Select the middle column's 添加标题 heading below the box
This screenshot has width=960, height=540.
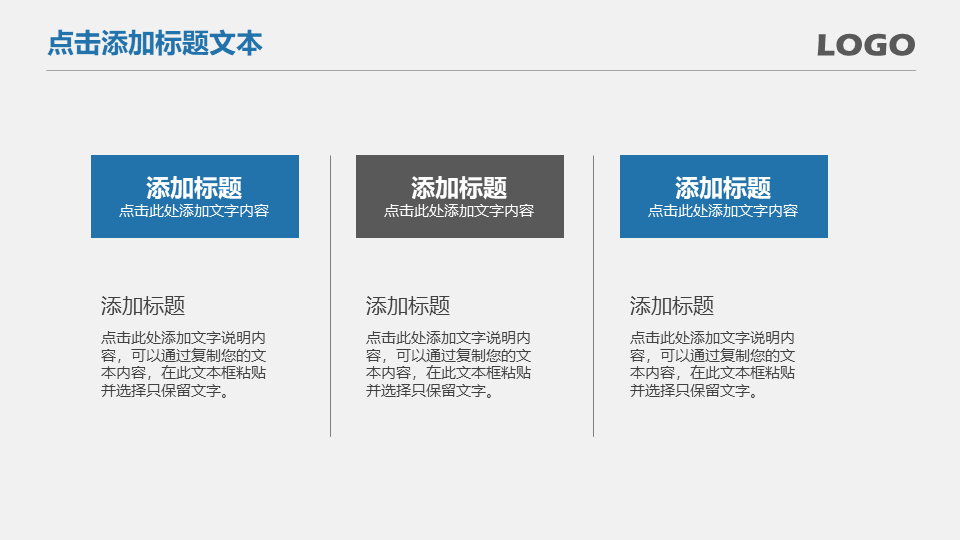pos(408,306)
